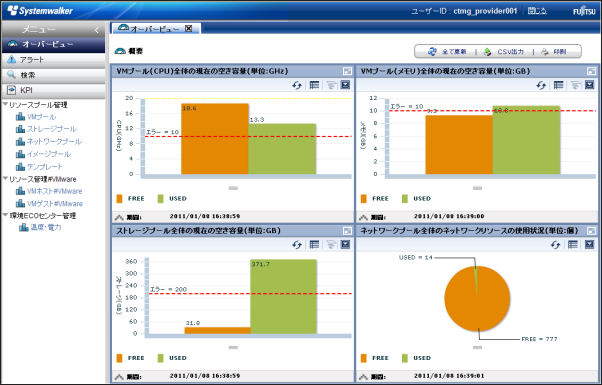Collapse the menu sidebar with the chevron
This screenshot has width=602, height=385.
tap(97, 30)
